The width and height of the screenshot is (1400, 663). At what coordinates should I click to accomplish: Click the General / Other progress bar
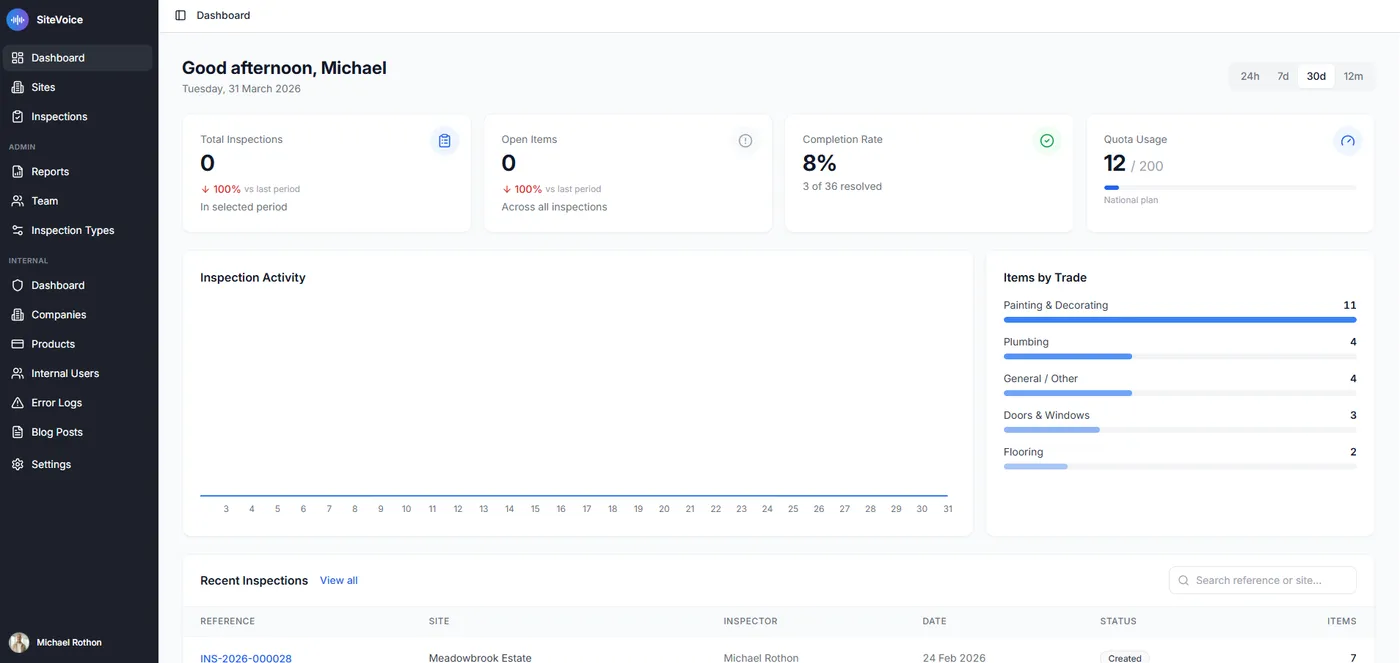tap(1180, 393)
